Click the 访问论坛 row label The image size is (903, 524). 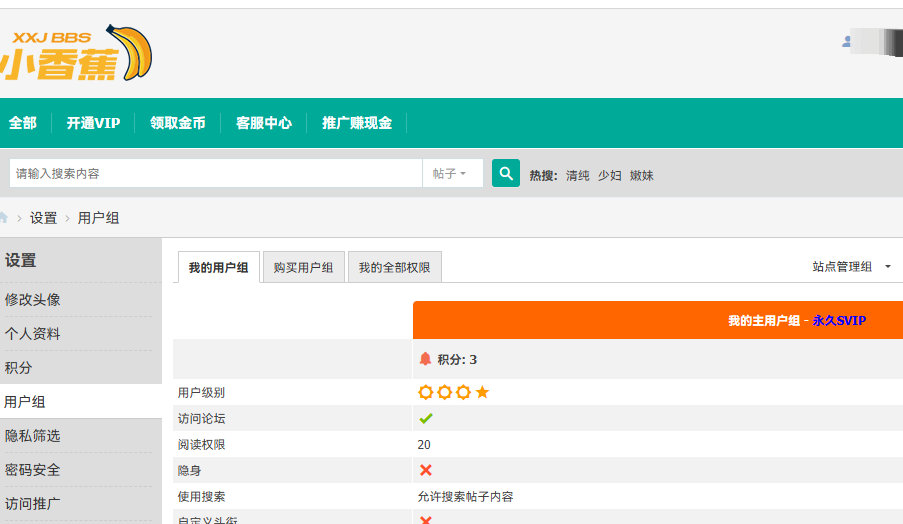click(202, 419)
